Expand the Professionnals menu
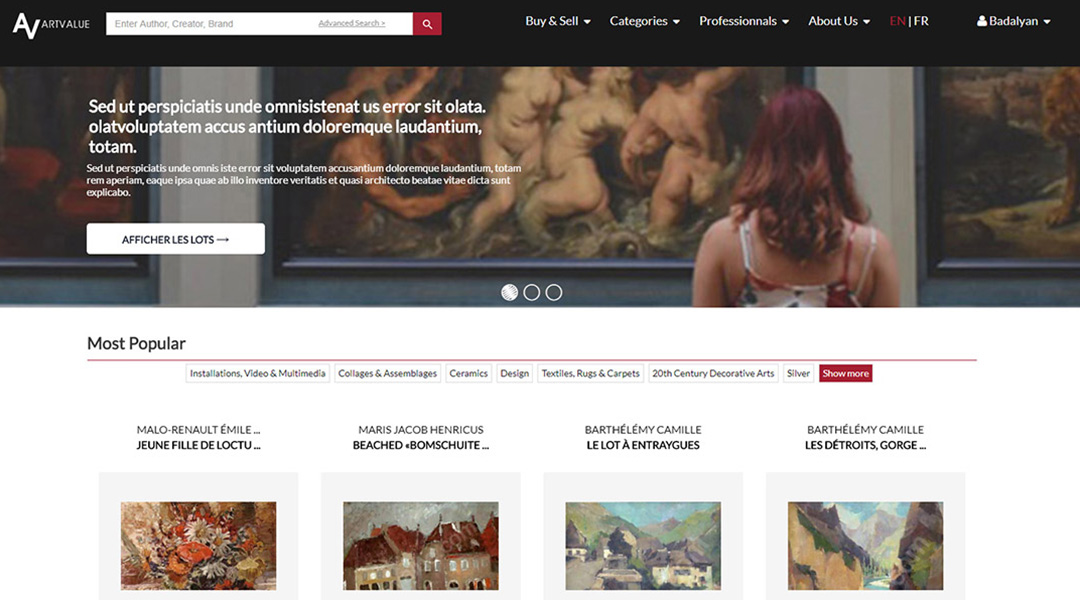This screenshot has height=600, width=1080. 743,21
